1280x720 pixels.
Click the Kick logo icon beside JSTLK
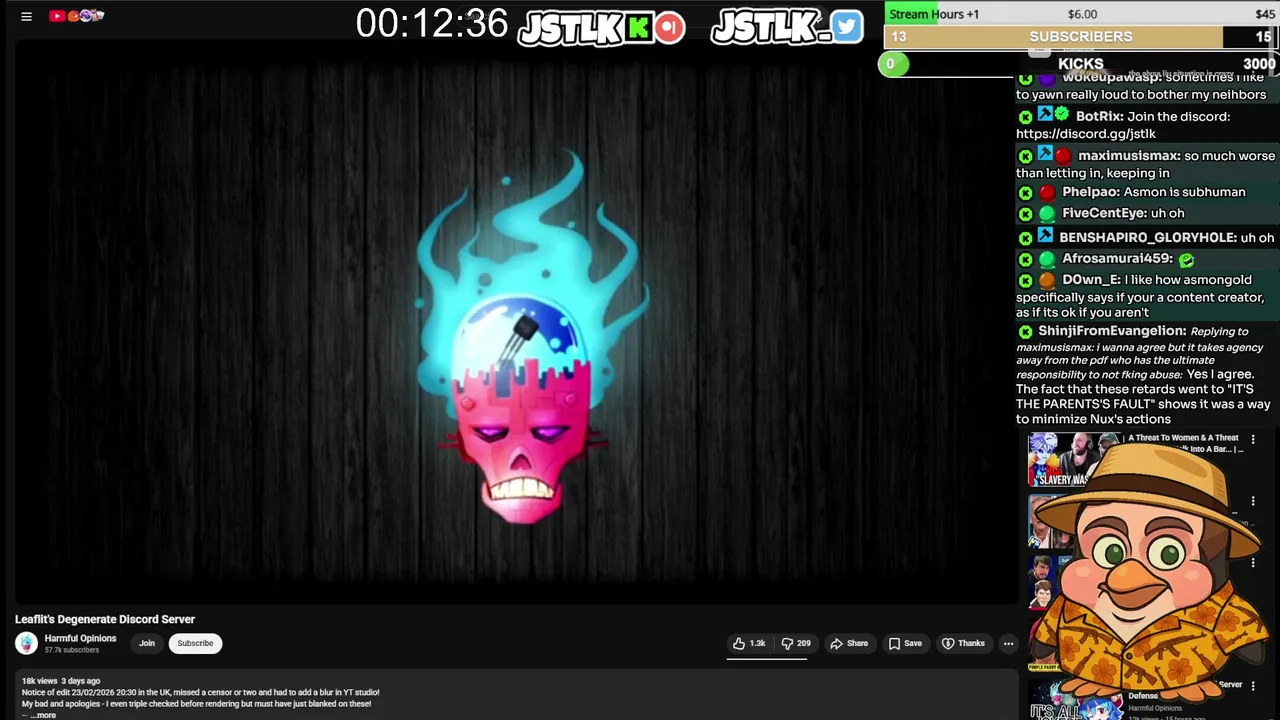(x=637, y=28)
